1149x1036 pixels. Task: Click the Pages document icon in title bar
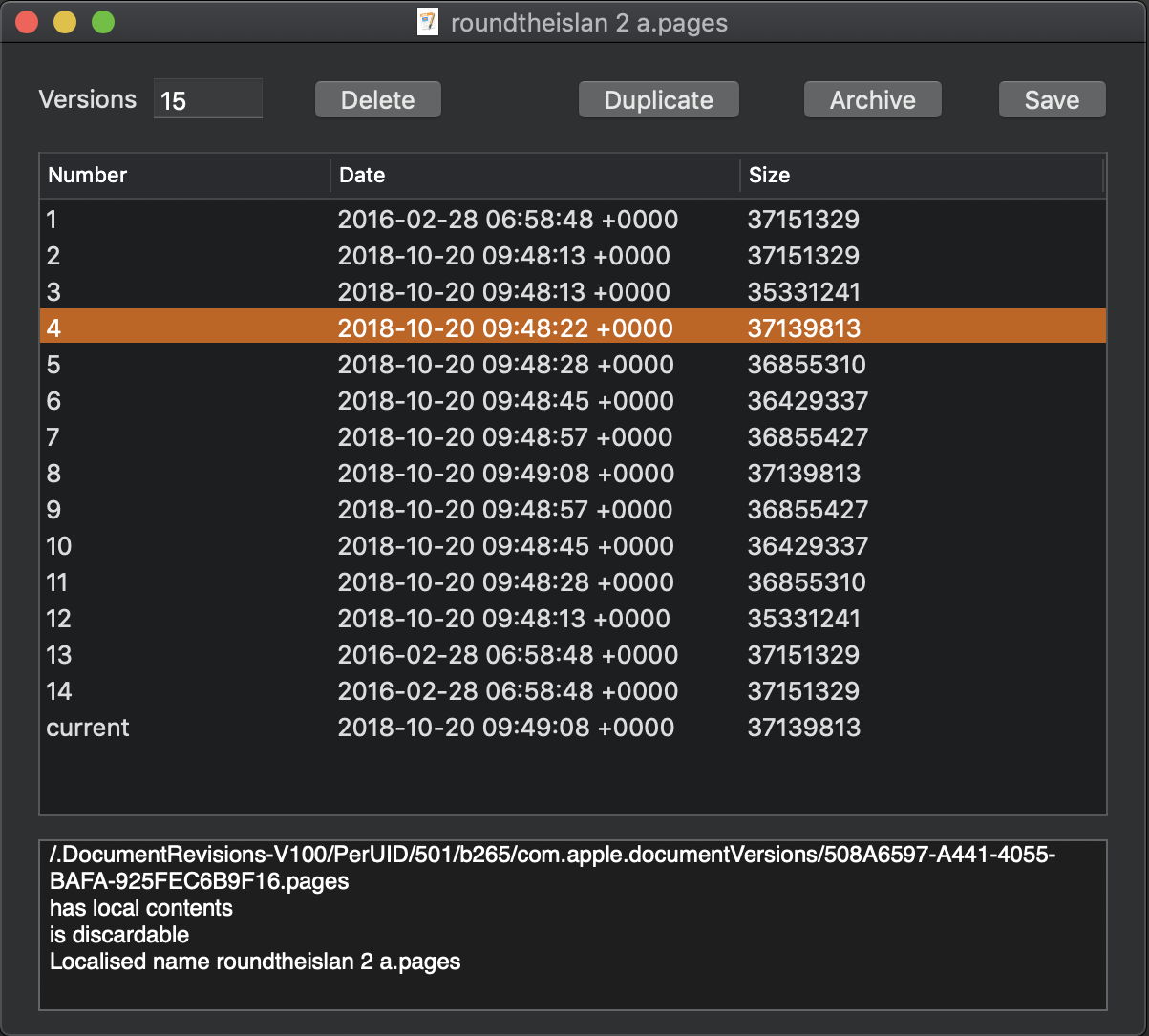pyautogui.click(x=428, y=22)
